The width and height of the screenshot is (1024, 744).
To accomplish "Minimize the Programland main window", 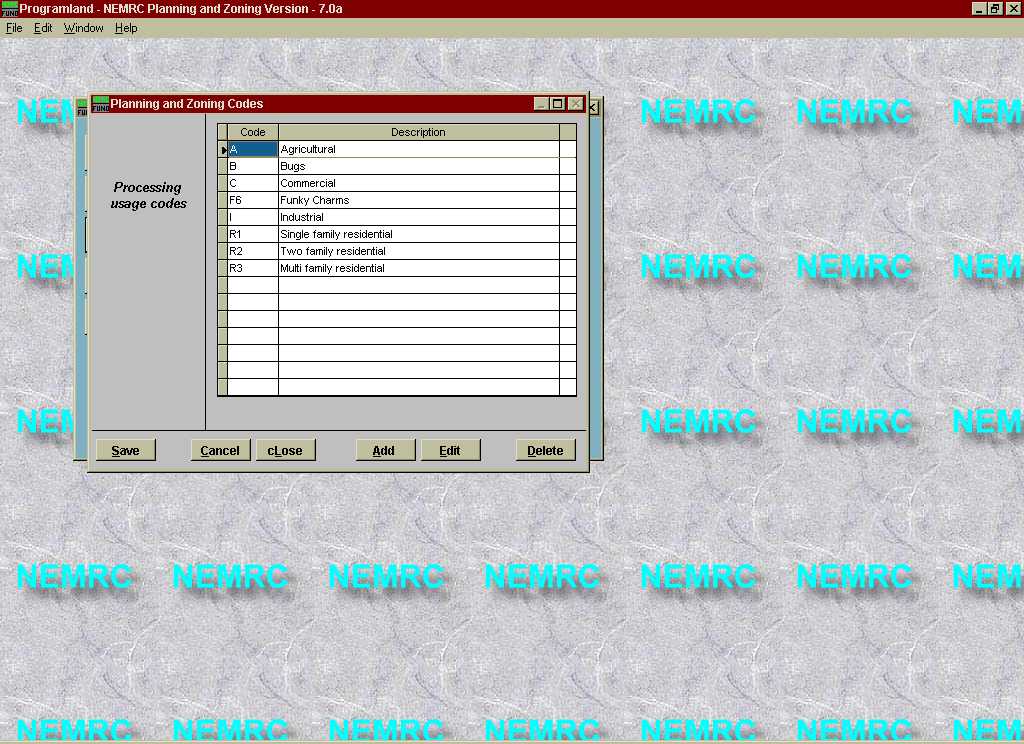I will tap(978, 8).
